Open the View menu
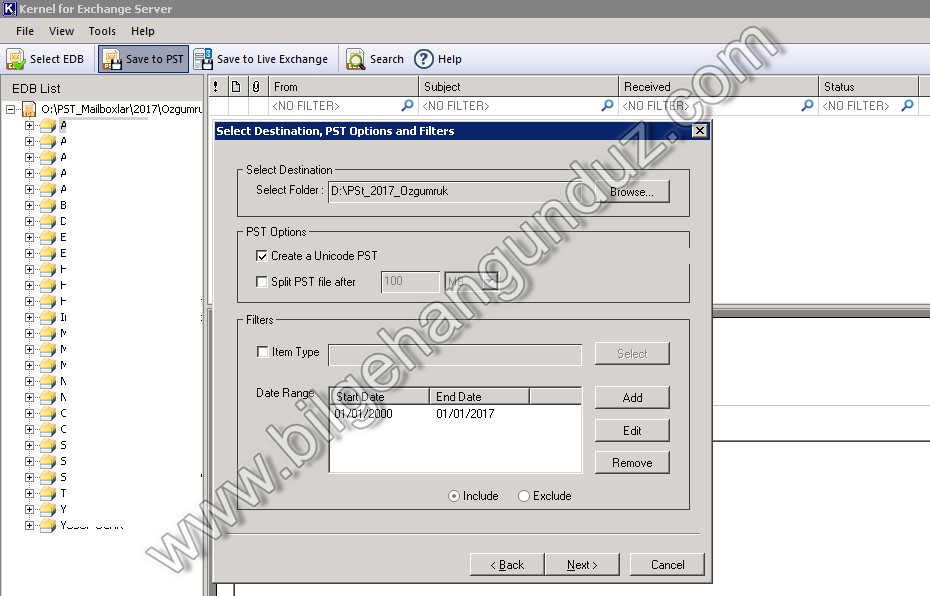Viewport: 930px width, 596px height. (61, 32)
